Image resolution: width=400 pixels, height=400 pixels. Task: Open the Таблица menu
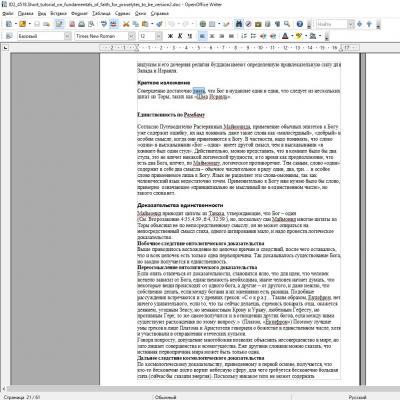click(x=101, y=13)
